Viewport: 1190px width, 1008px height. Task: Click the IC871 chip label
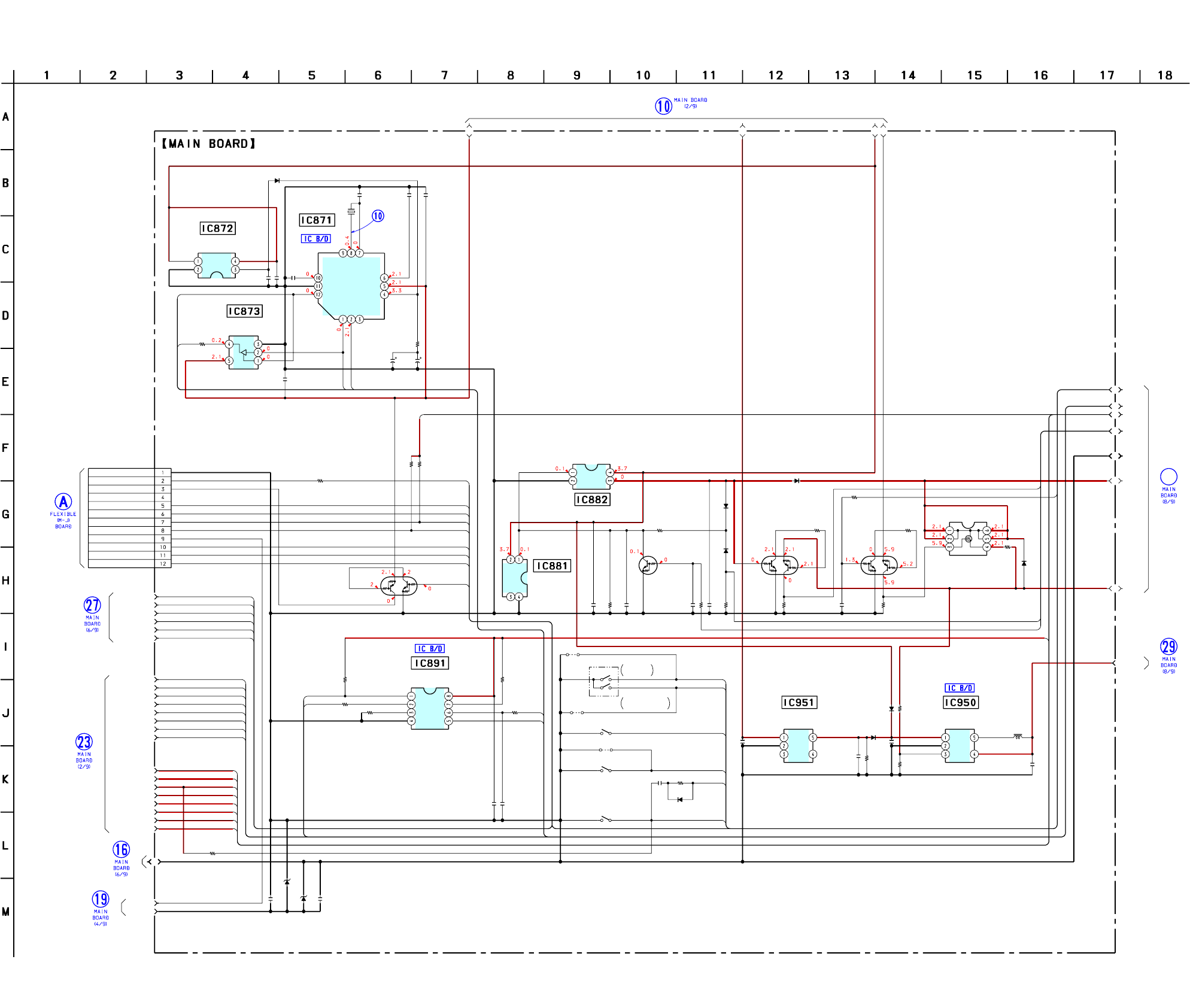tap(317, 220)
